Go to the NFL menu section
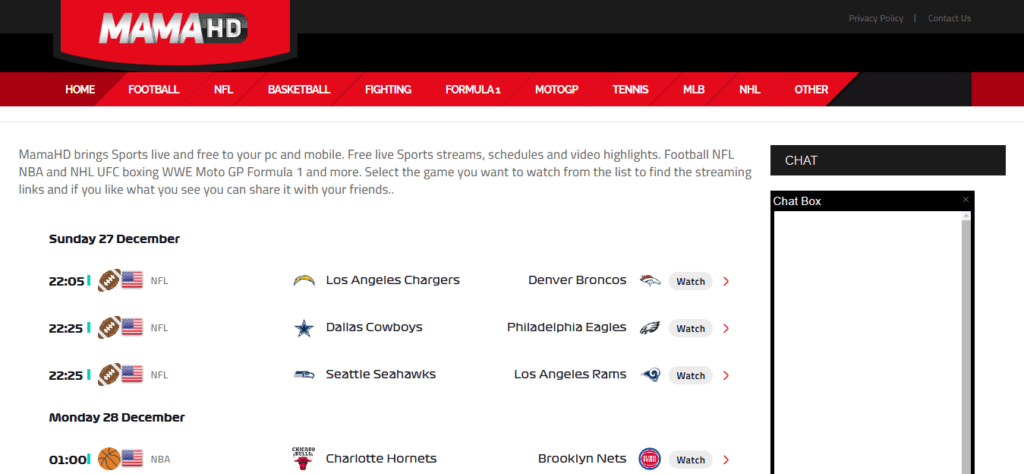Viewport: 1024px width, 474px height. coord(223,89)
